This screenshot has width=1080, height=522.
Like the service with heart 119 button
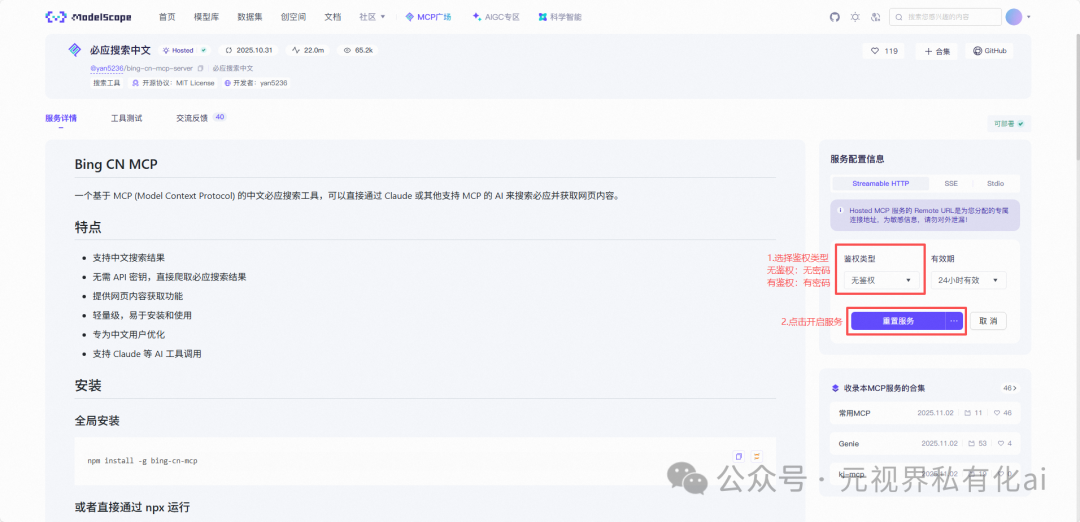pos(884,51)
